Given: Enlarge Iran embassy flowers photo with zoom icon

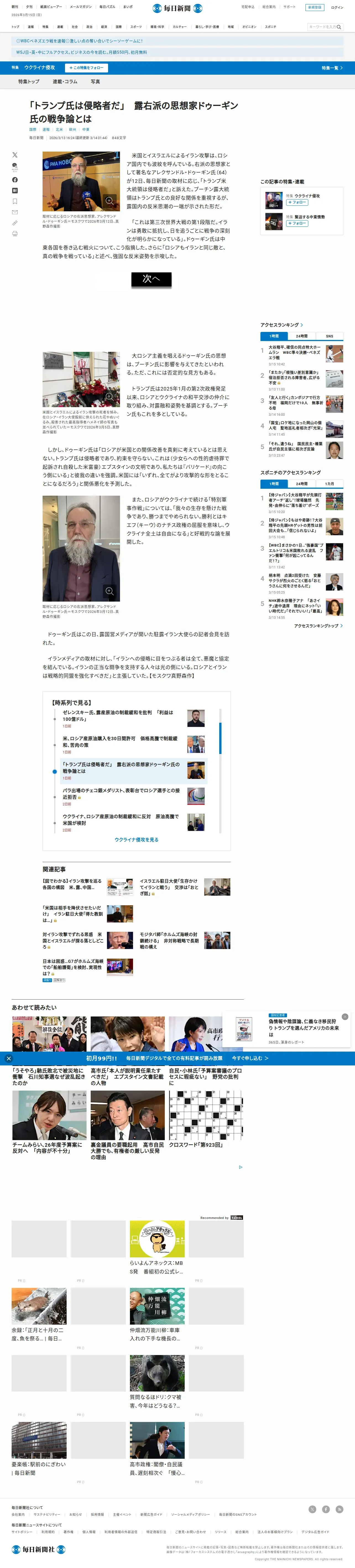Looking at the screenshot, I should [109, 396].
